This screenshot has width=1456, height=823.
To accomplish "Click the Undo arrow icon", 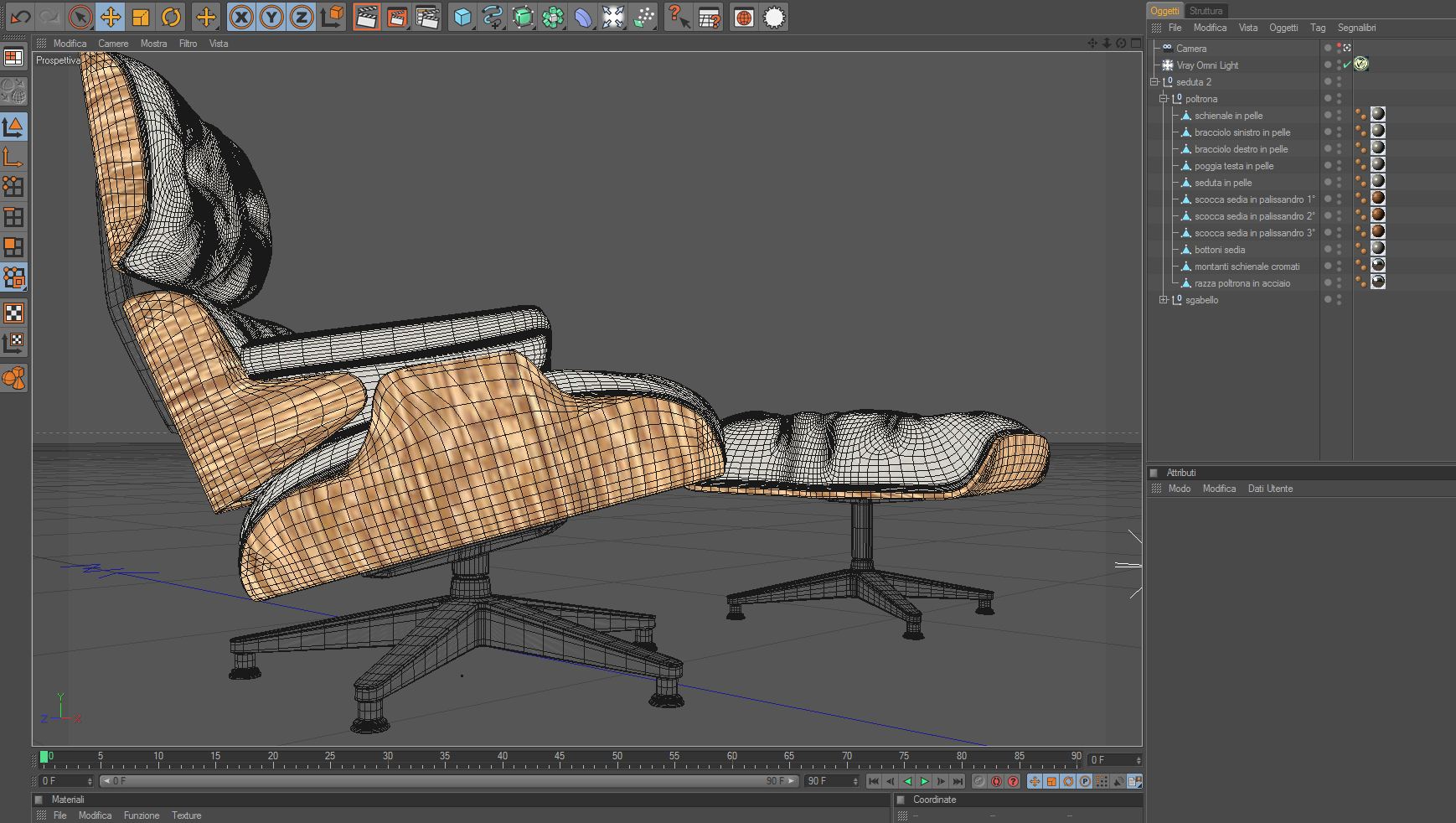I will 20,17.
